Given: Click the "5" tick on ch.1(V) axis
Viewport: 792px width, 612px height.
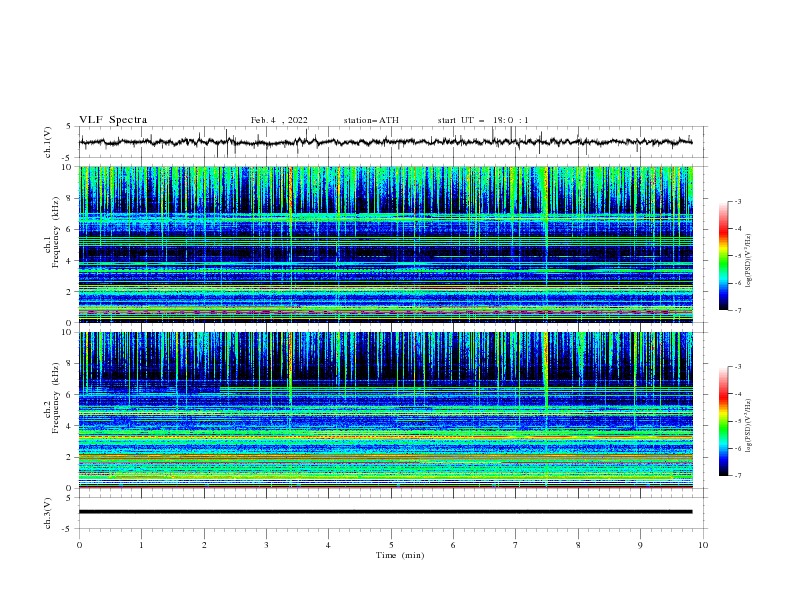Looking at the screenshot, I should pyautogui.click(x=71, y=126).
